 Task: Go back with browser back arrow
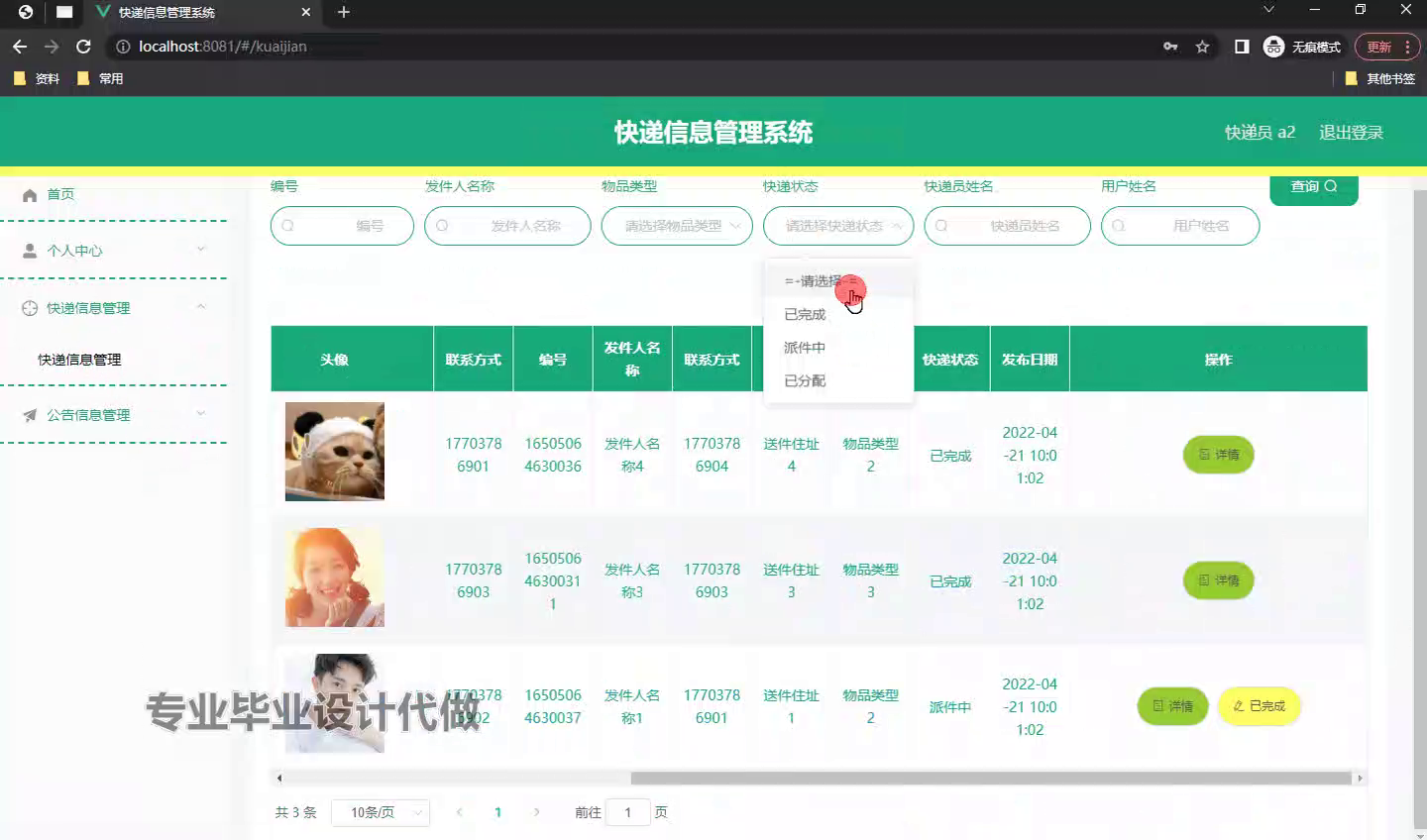[x=20, y=47]
